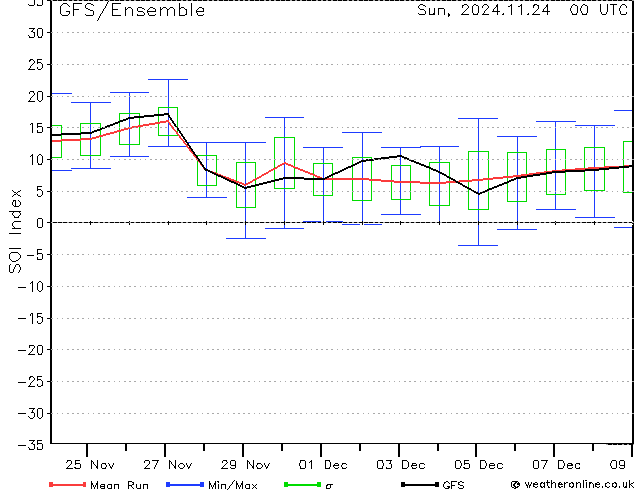Image resolution: width=634 pixels, height=490 pixels.
Task: Click the date 'Sun, 2024.11.24' header text
Action: coord(484,10)
